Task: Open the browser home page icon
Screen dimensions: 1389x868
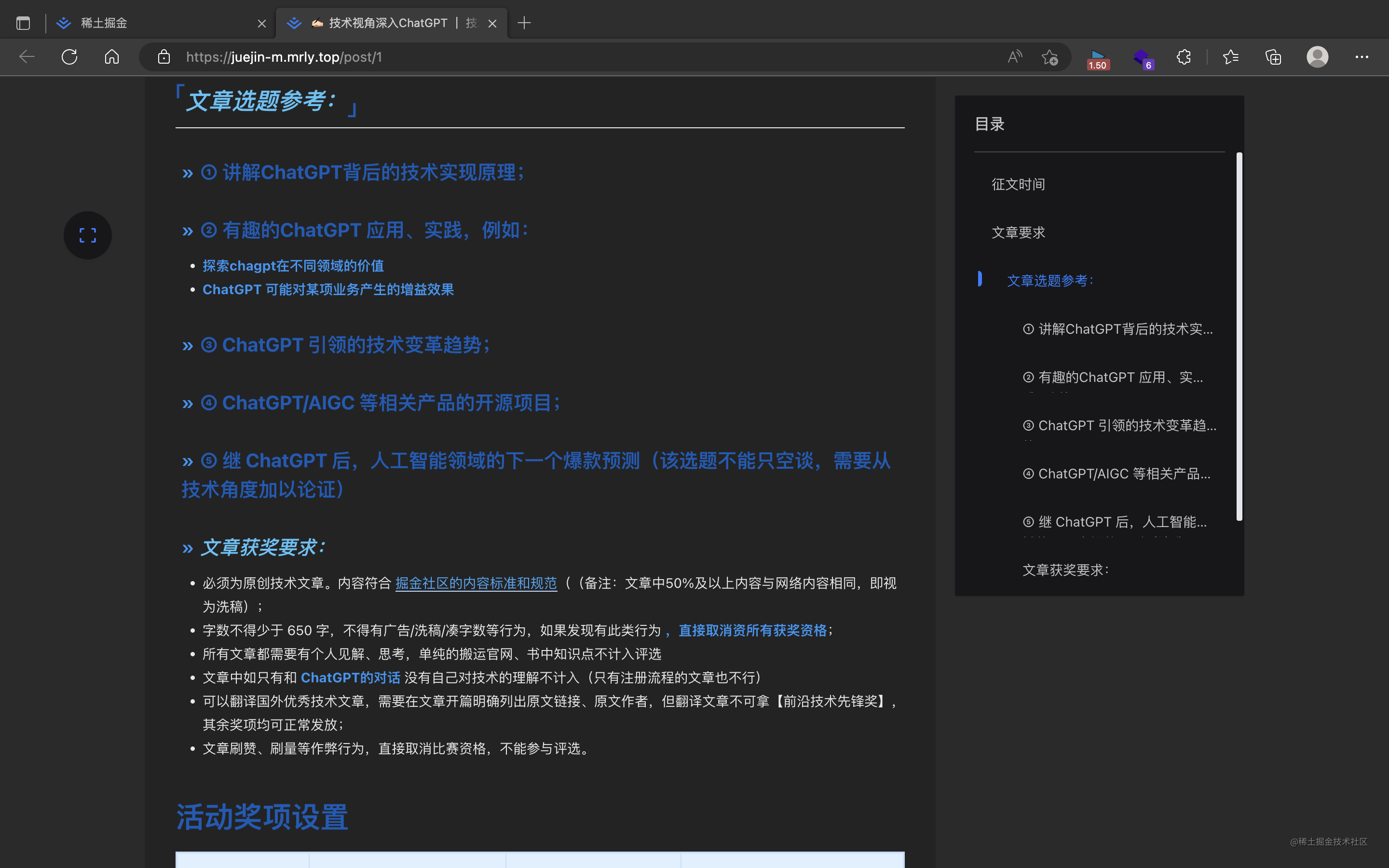Action: (x=112, y=57)
